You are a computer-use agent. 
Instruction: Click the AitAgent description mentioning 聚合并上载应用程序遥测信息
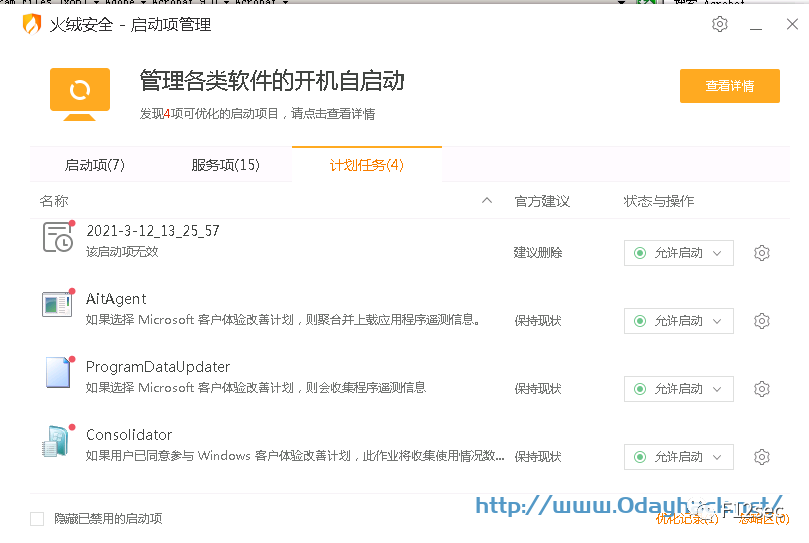(283, 320)
